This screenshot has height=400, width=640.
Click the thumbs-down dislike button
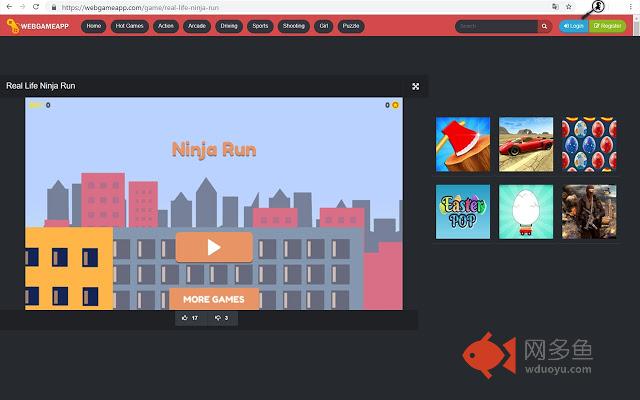tap(222, 318)
